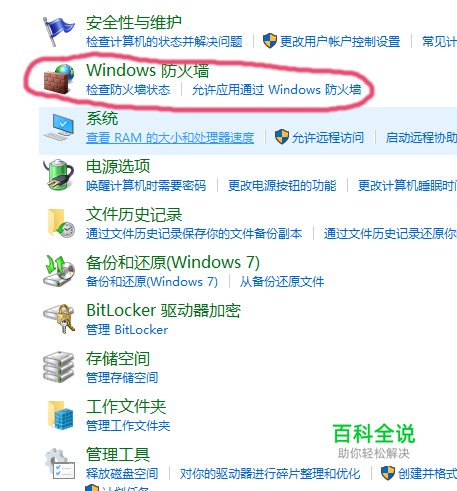Screen dimensions: 457x491
Task: Click the System computer monitor icon
Action: tap(59, 127)
